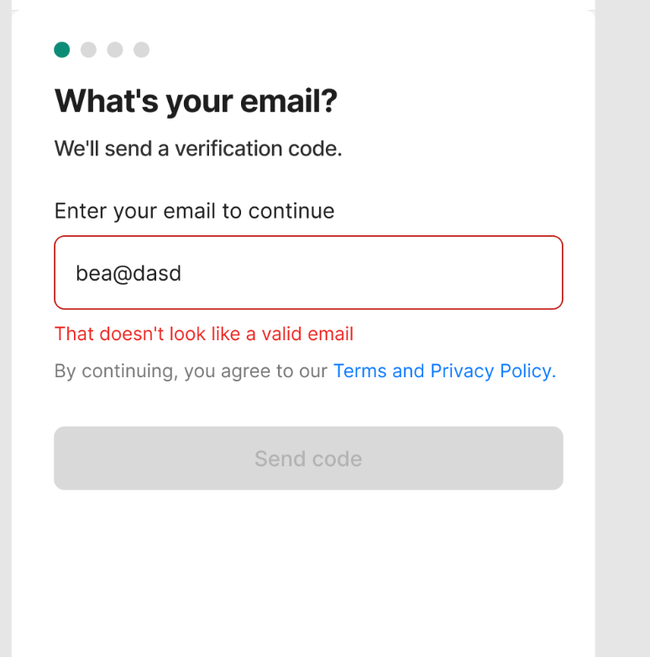Select the second step progress dot
Image resolution: width=650 pixels, height=657 pixels.
pos(88,49)
